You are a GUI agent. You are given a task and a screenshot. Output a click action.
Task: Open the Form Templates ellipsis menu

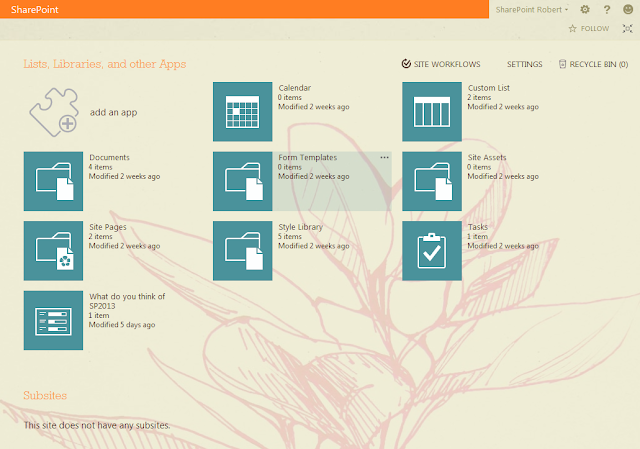tap(384, 158)
